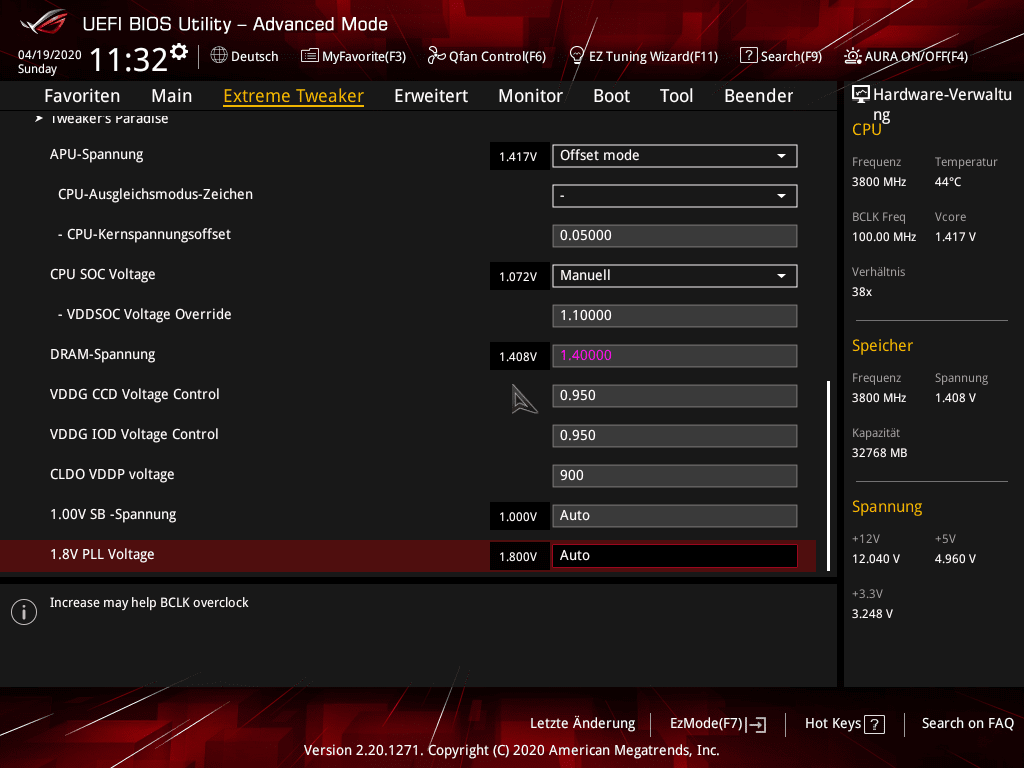
Task: Click the +12V 12.040 V reading
Action: tap(876, 558)
